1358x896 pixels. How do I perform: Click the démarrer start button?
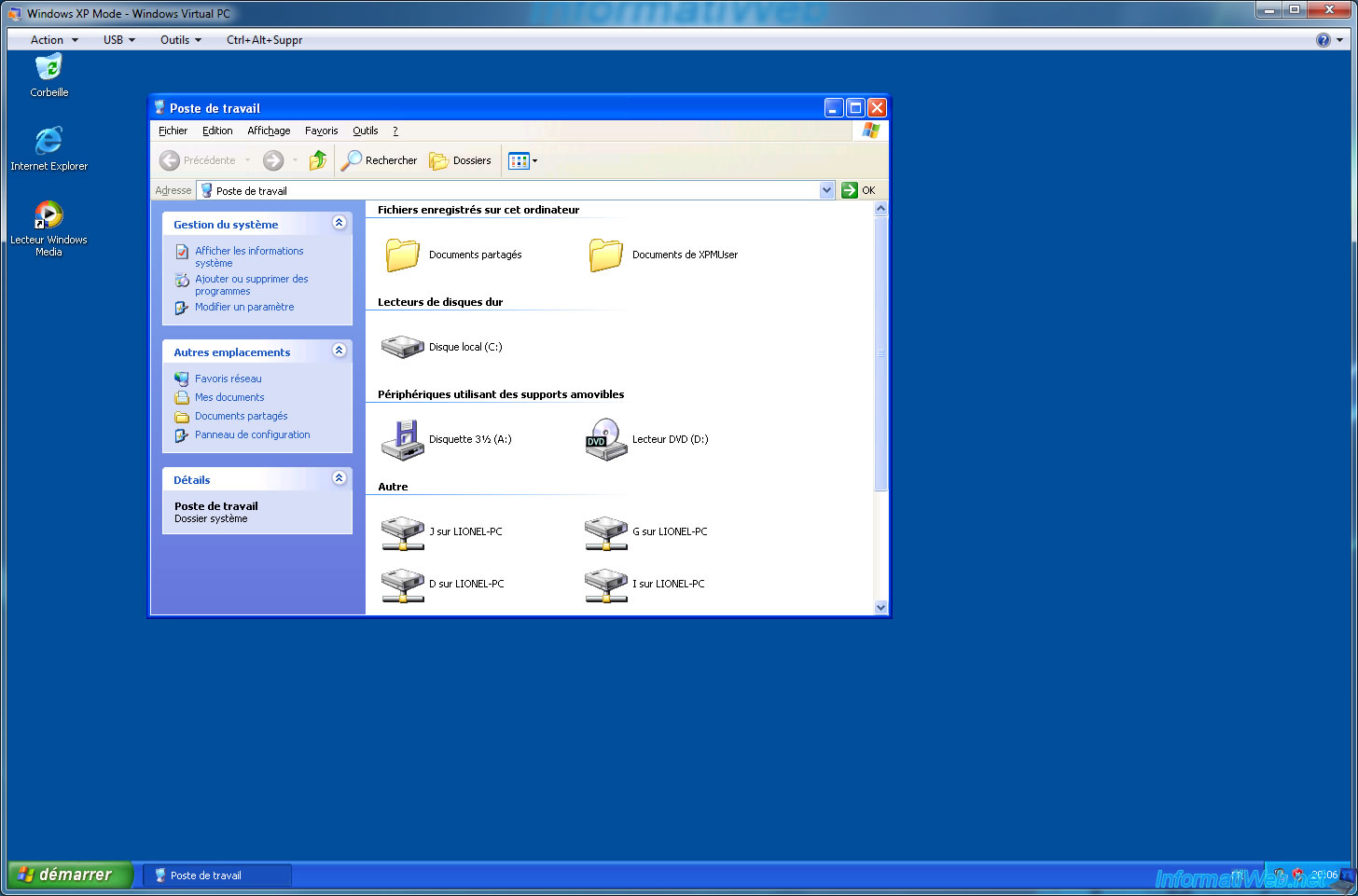click(x=70, y=875)
